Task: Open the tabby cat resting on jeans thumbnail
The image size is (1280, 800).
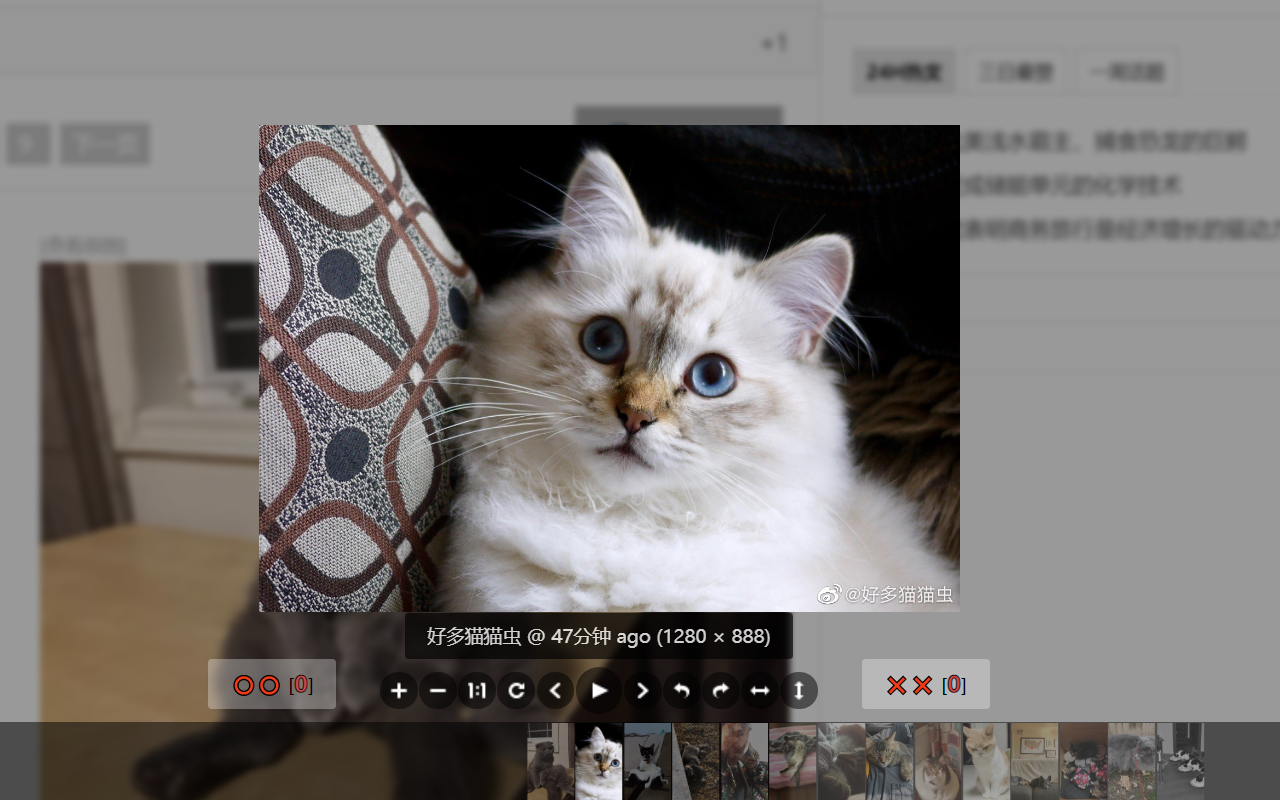Action: click(890, 761)
